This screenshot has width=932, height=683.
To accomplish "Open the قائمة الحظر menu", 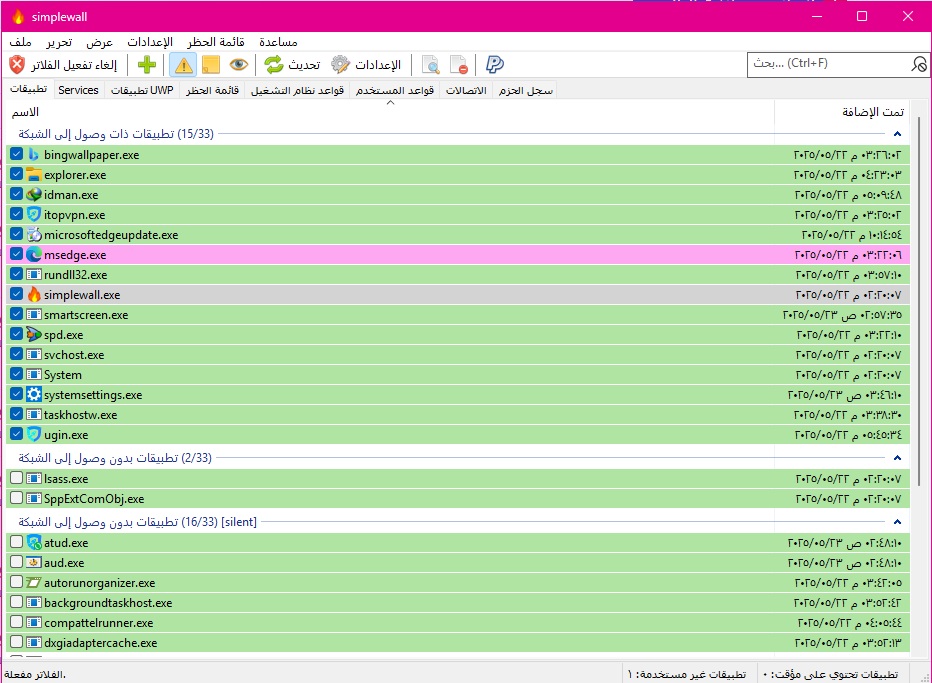I will pyautogui.click(x=216, y=42).
